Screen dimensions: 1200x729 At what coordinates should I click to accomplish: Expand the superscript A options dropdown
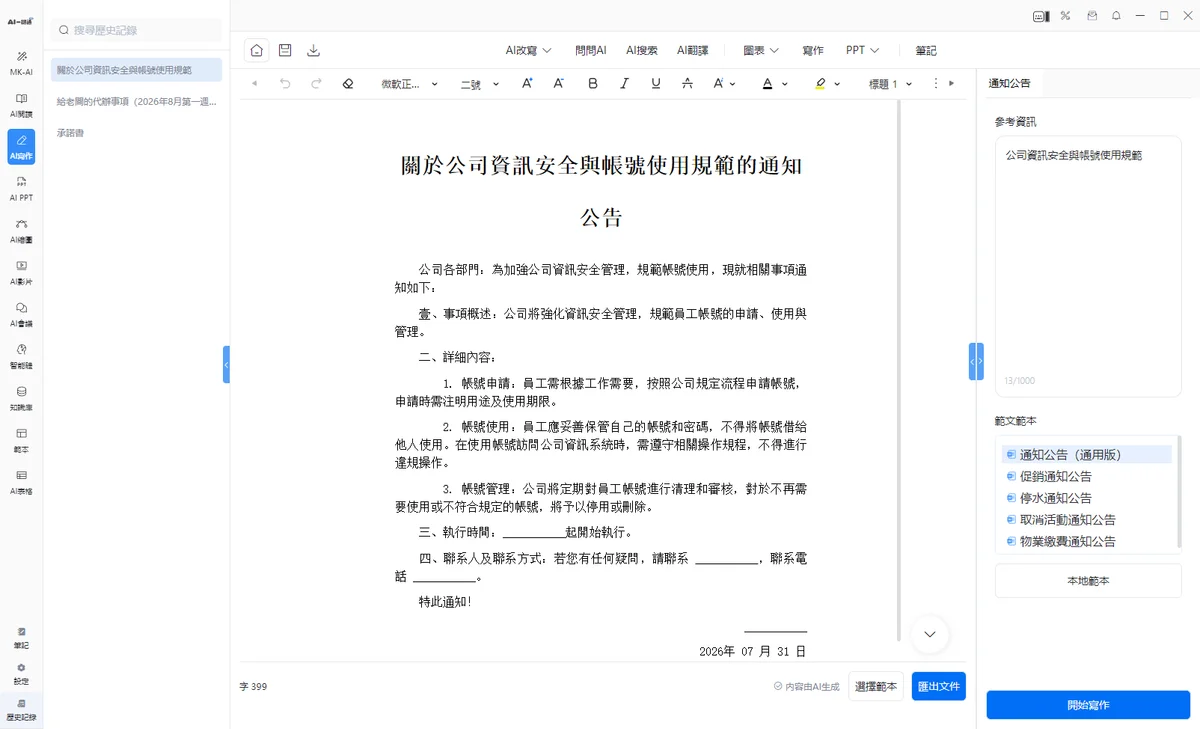[732, 84]
